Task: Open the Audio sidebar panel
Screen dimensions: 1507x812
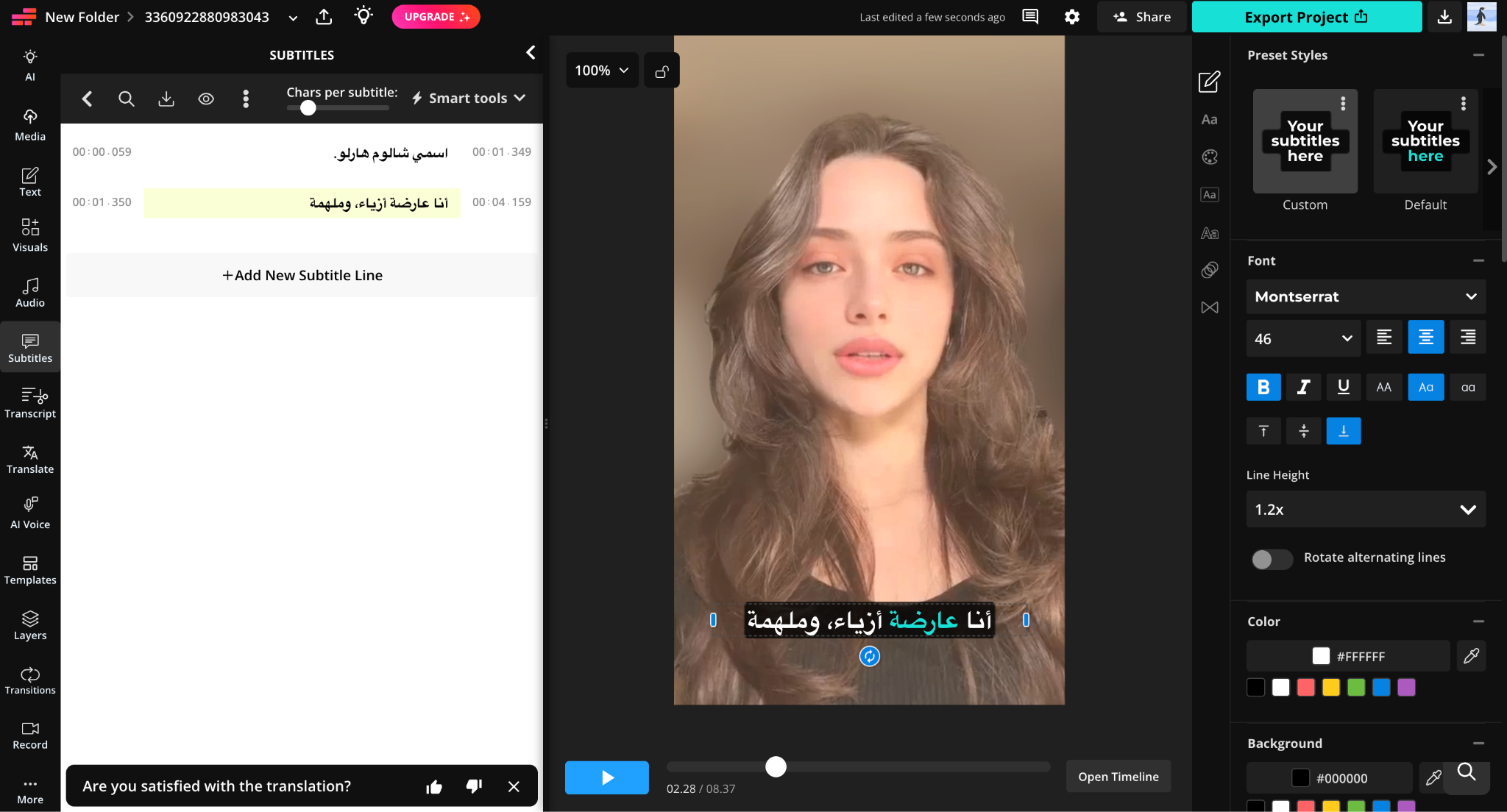Action: 30,292
